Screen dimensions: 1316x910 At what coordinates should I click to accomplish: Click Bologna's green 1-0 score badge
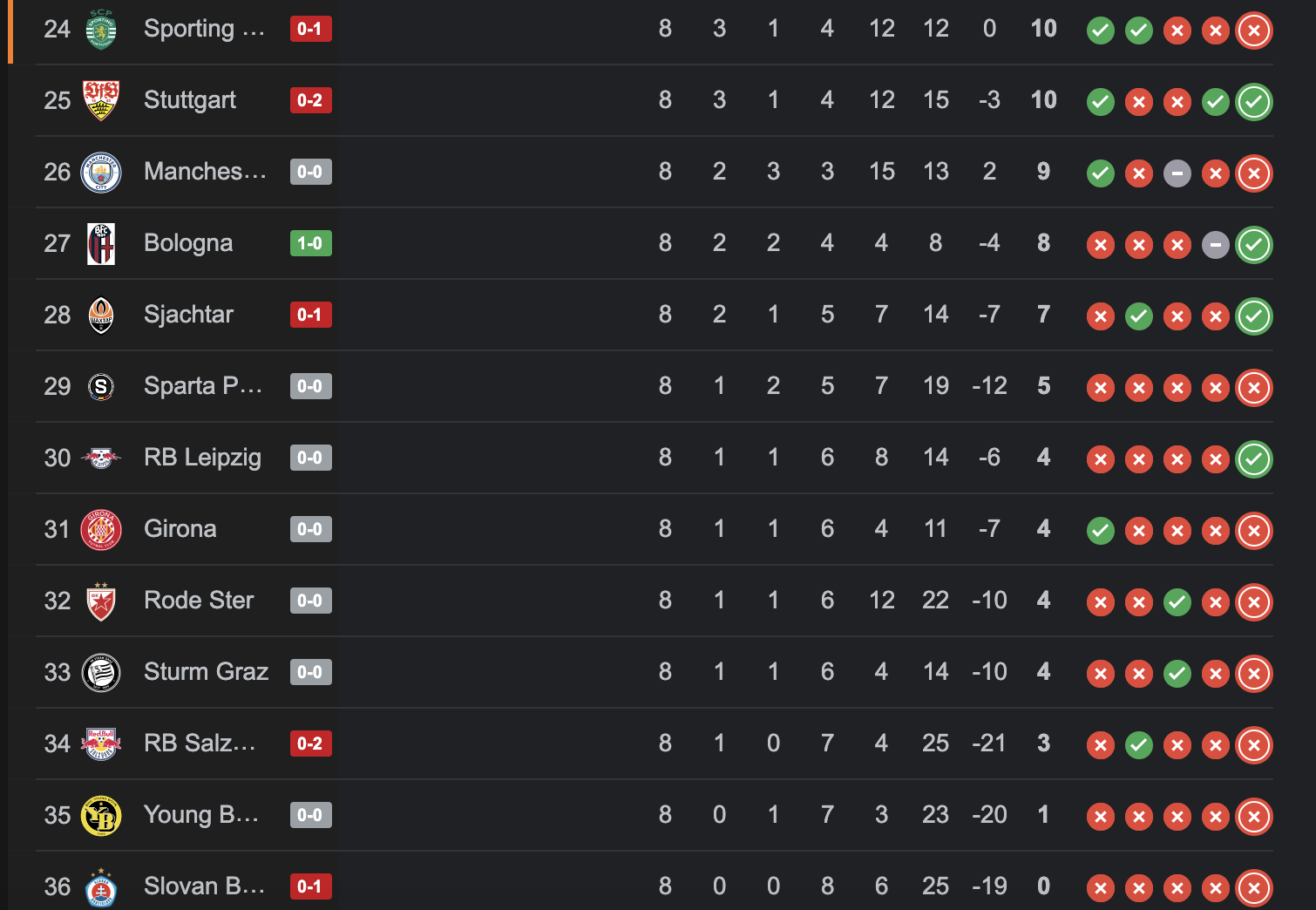pos(310,243)
